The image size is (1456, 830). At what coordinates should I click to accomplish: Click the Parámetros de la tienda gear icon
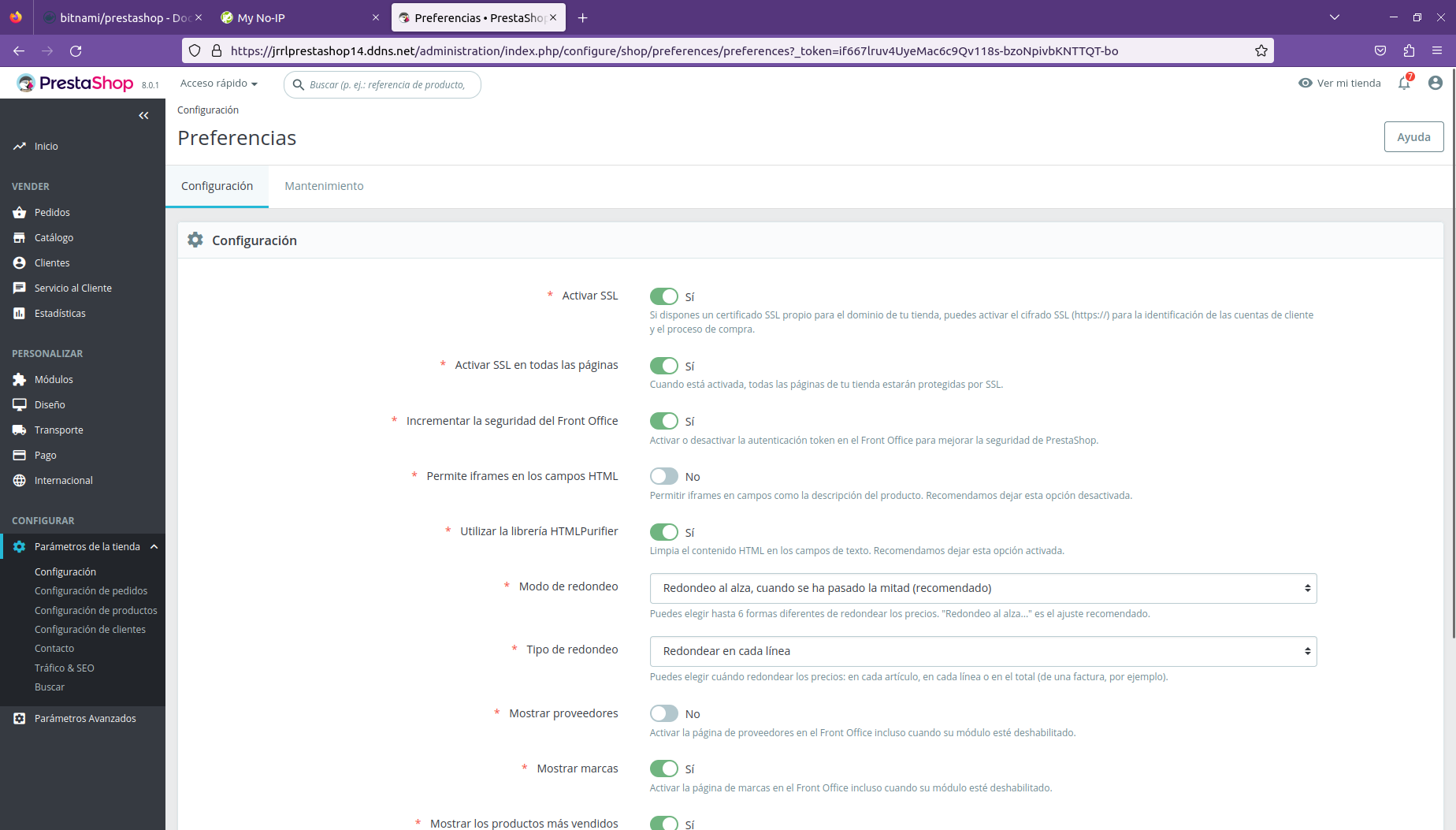[20, 546]
